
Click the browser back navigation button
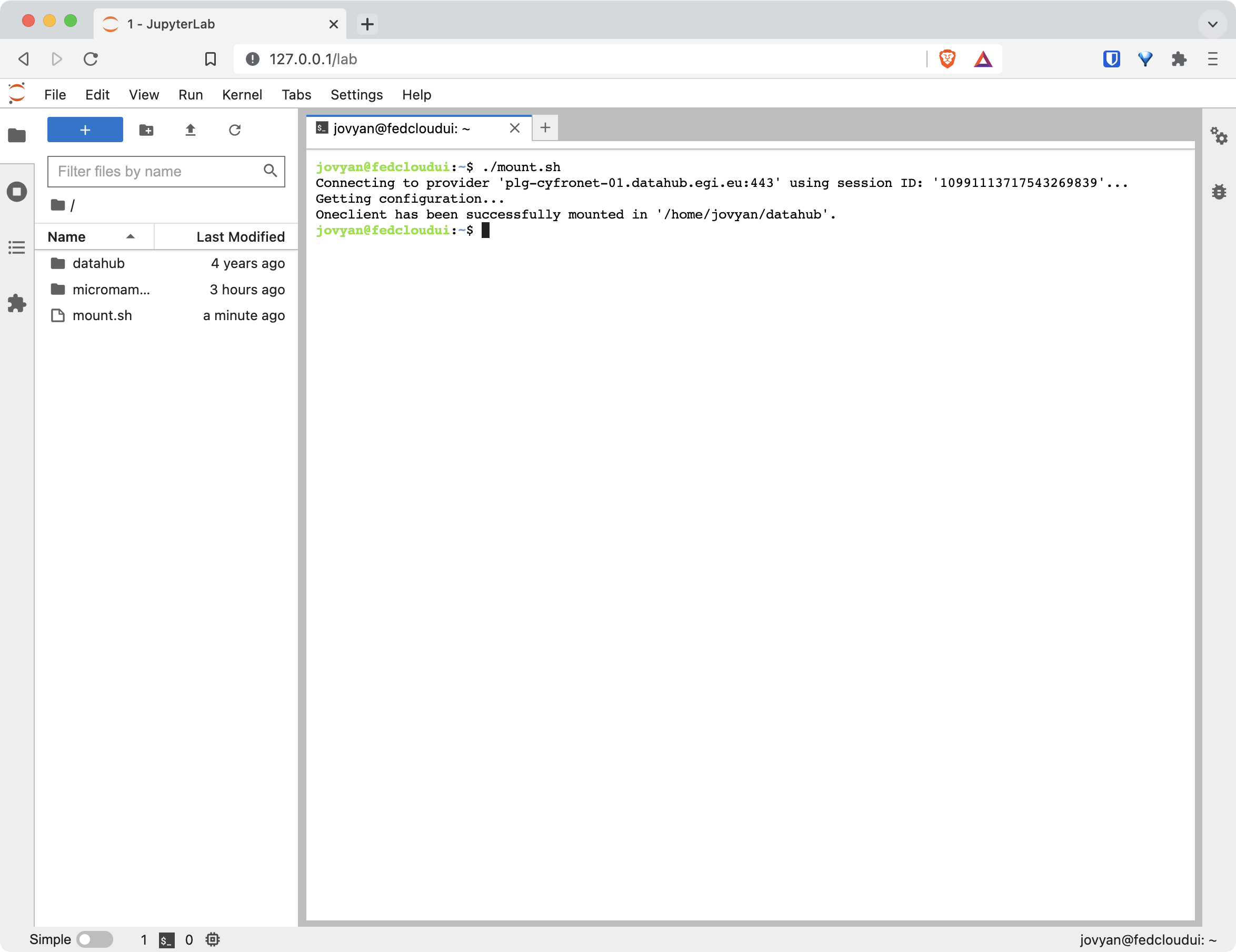tap(25, 58)
